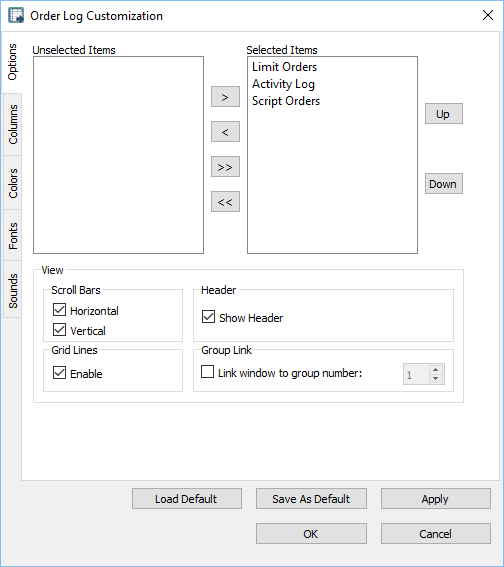Decrease group number with spinner down arrow
504x567 pixels.
pyautogui.click(x=436, y=378)
